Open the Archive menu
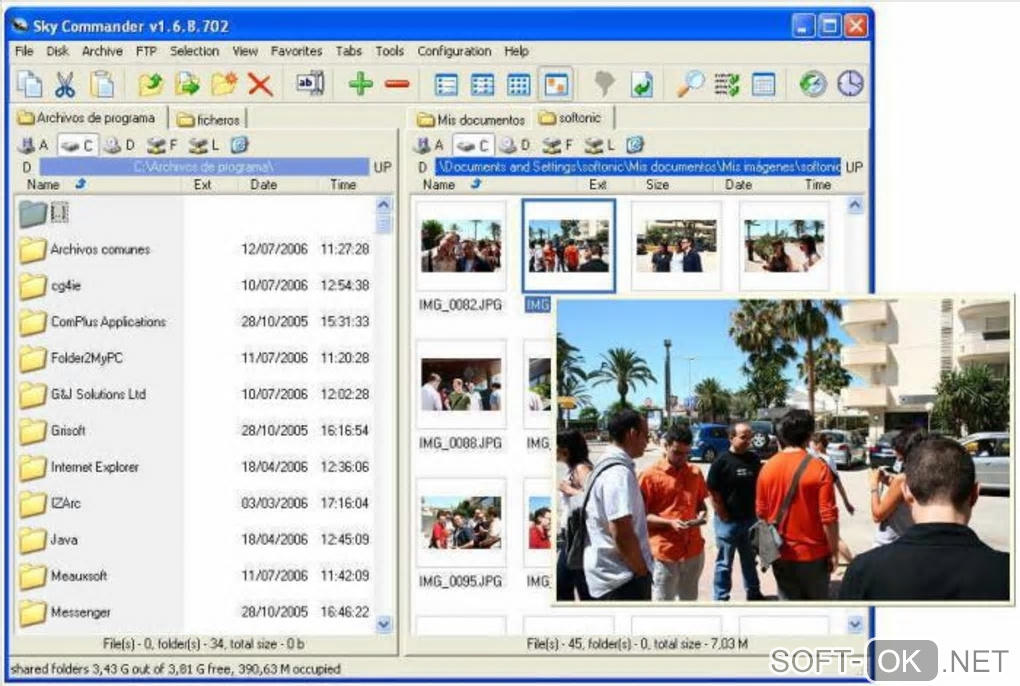 point(102,51)
